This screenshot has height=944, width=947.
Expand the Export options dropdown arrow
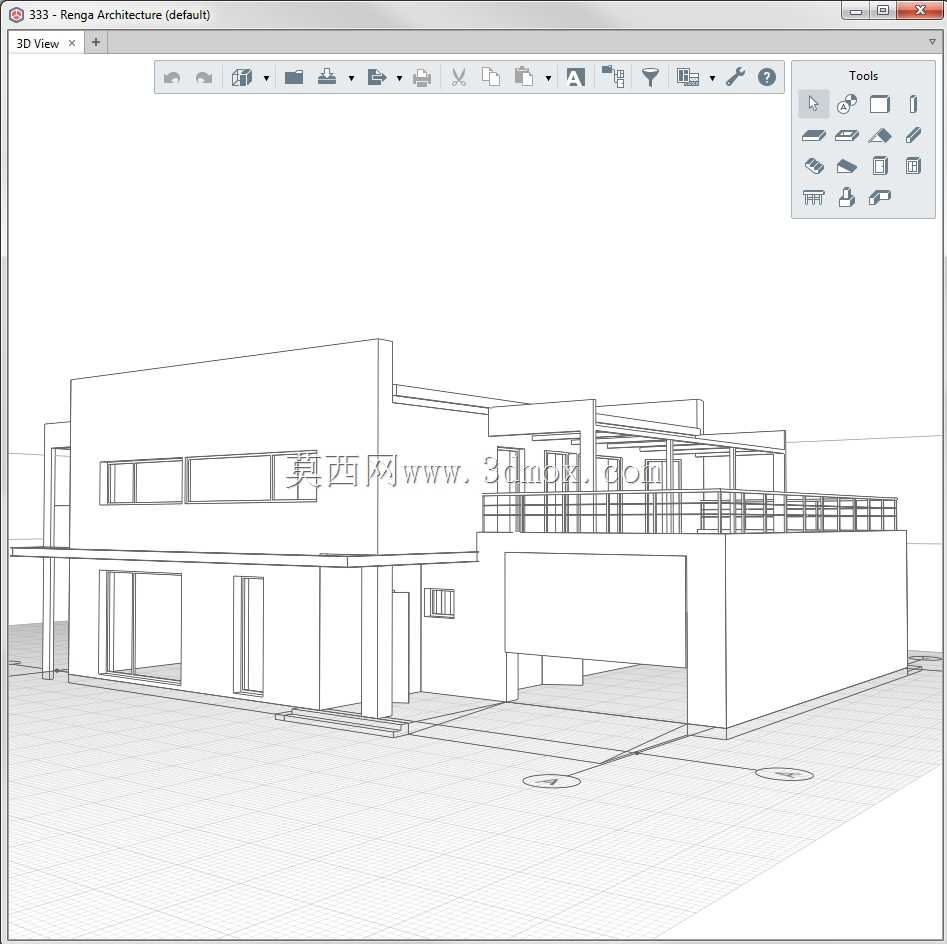pyautogui.click(x=399, y=78)
